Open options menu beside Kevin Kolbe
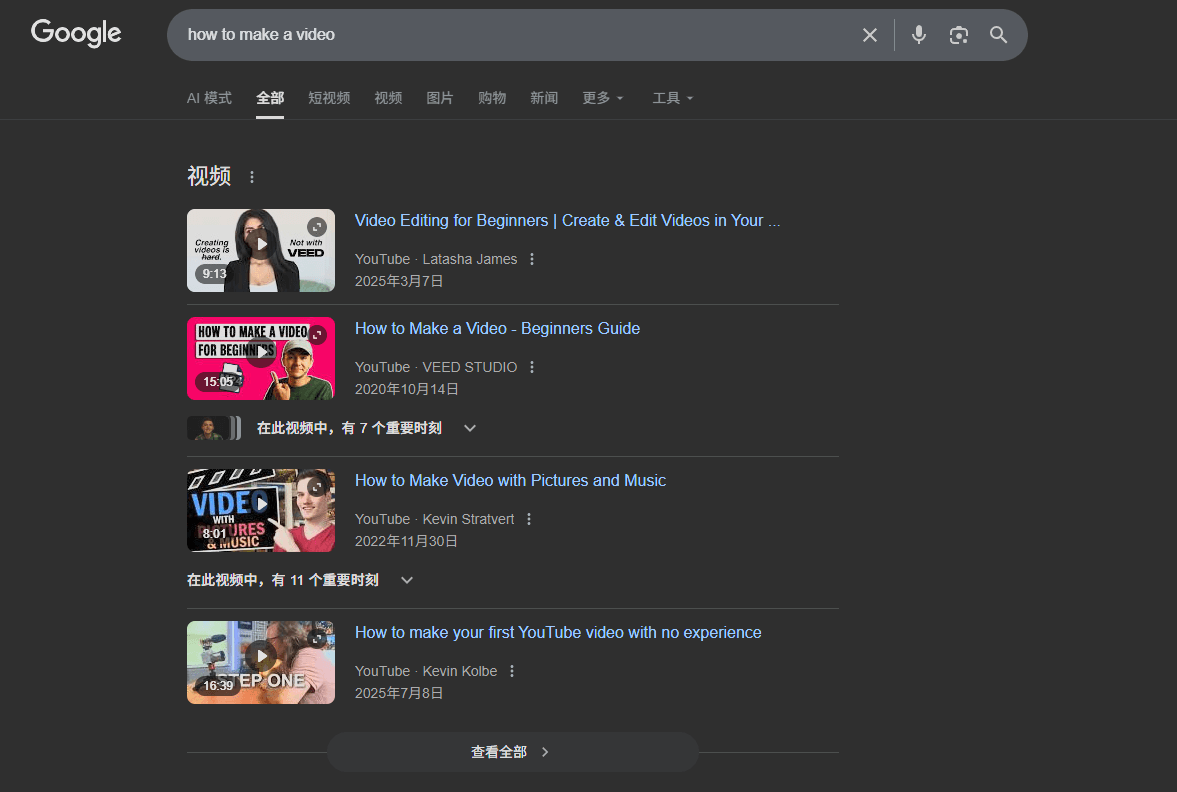This screenshot has width=1177, height=792. [512, 671]
